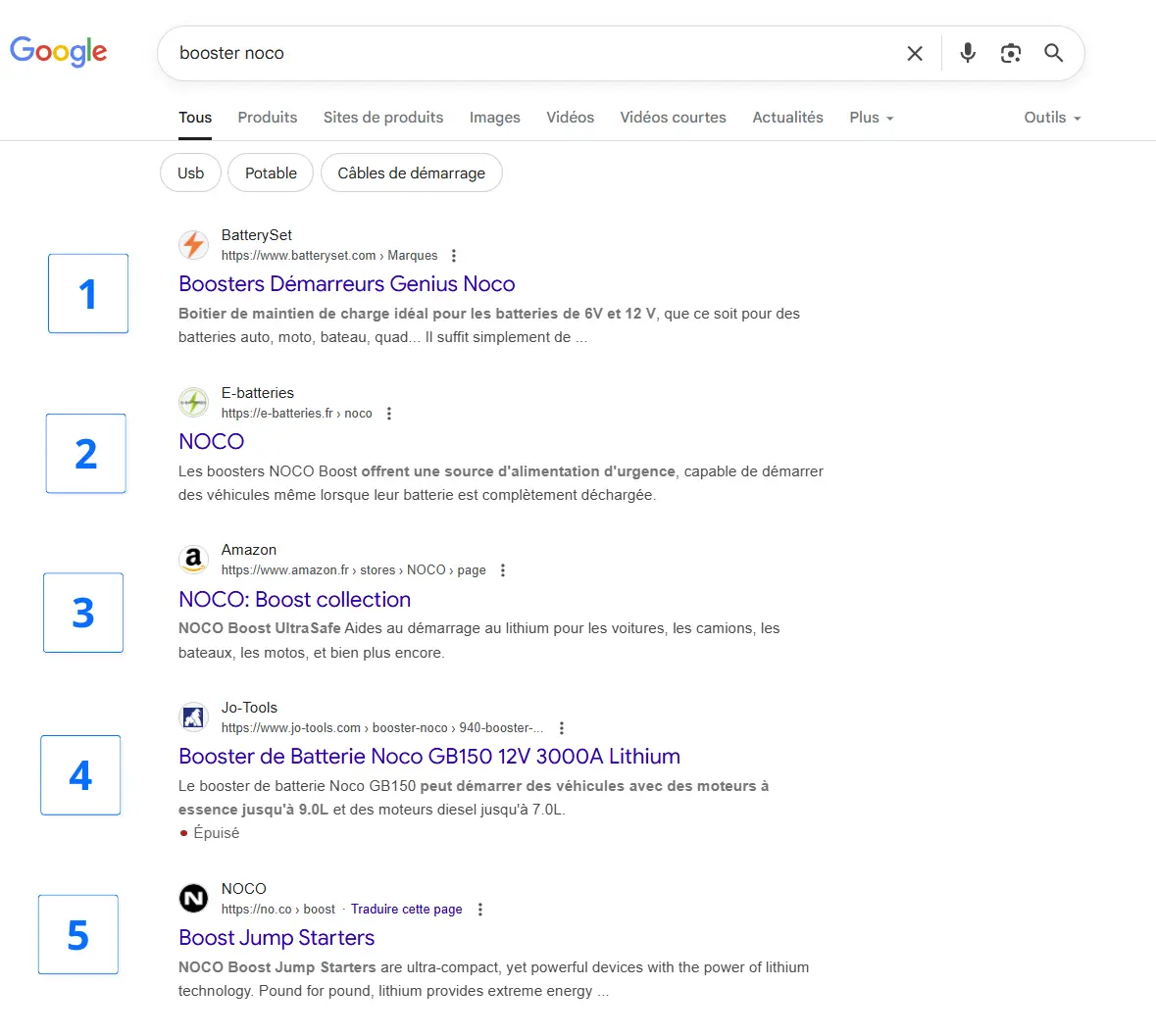1156x1036 pixels.
Task: Click the Google logo
Action: point(58,52)
